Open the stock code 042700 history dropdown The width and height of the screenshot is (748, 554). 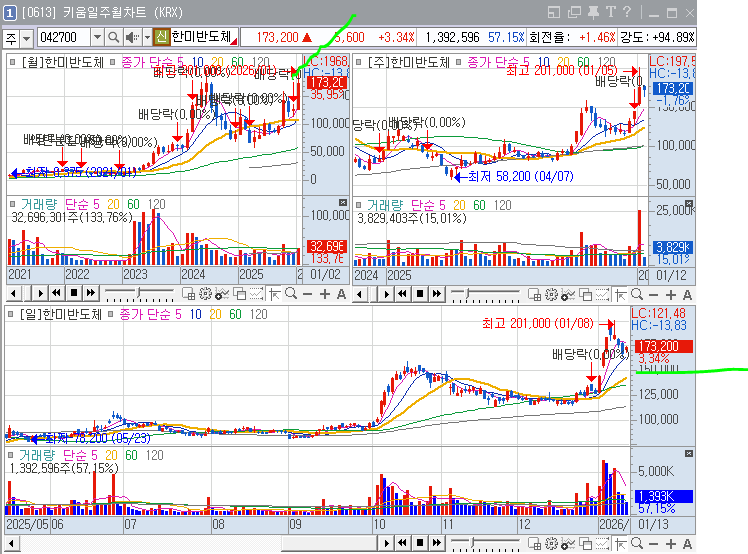97,37
